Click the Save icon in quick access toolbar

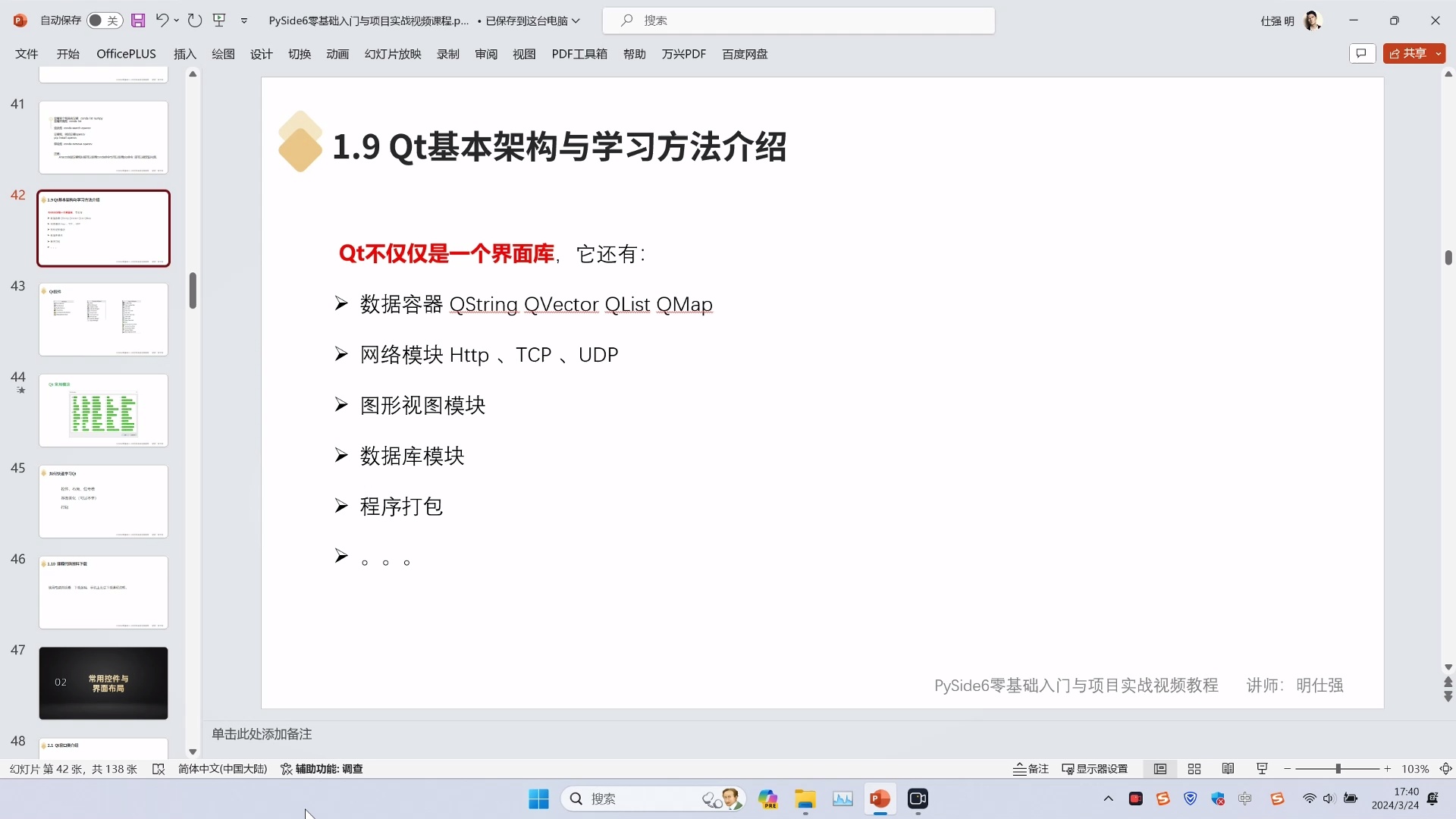[138, 20]
